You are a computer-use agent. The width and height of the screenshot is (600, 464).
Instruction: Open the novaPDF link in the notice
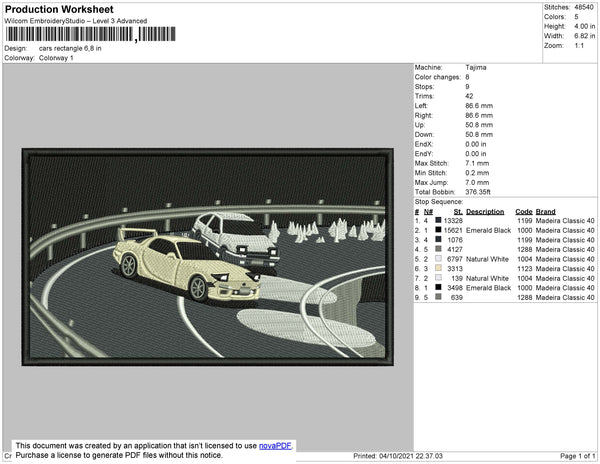point(276,445)
